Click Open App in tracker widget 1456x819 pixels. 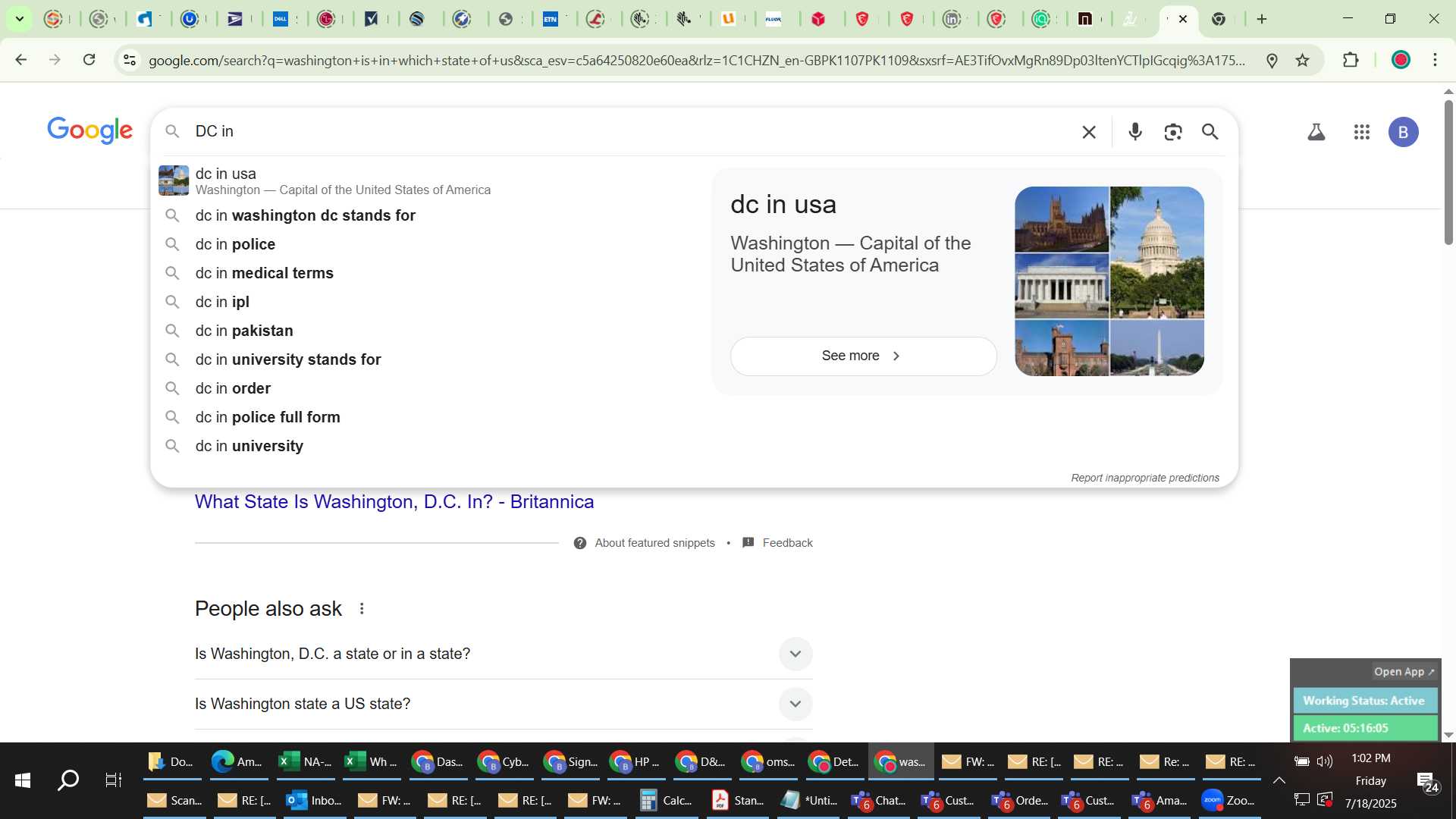1404,672
